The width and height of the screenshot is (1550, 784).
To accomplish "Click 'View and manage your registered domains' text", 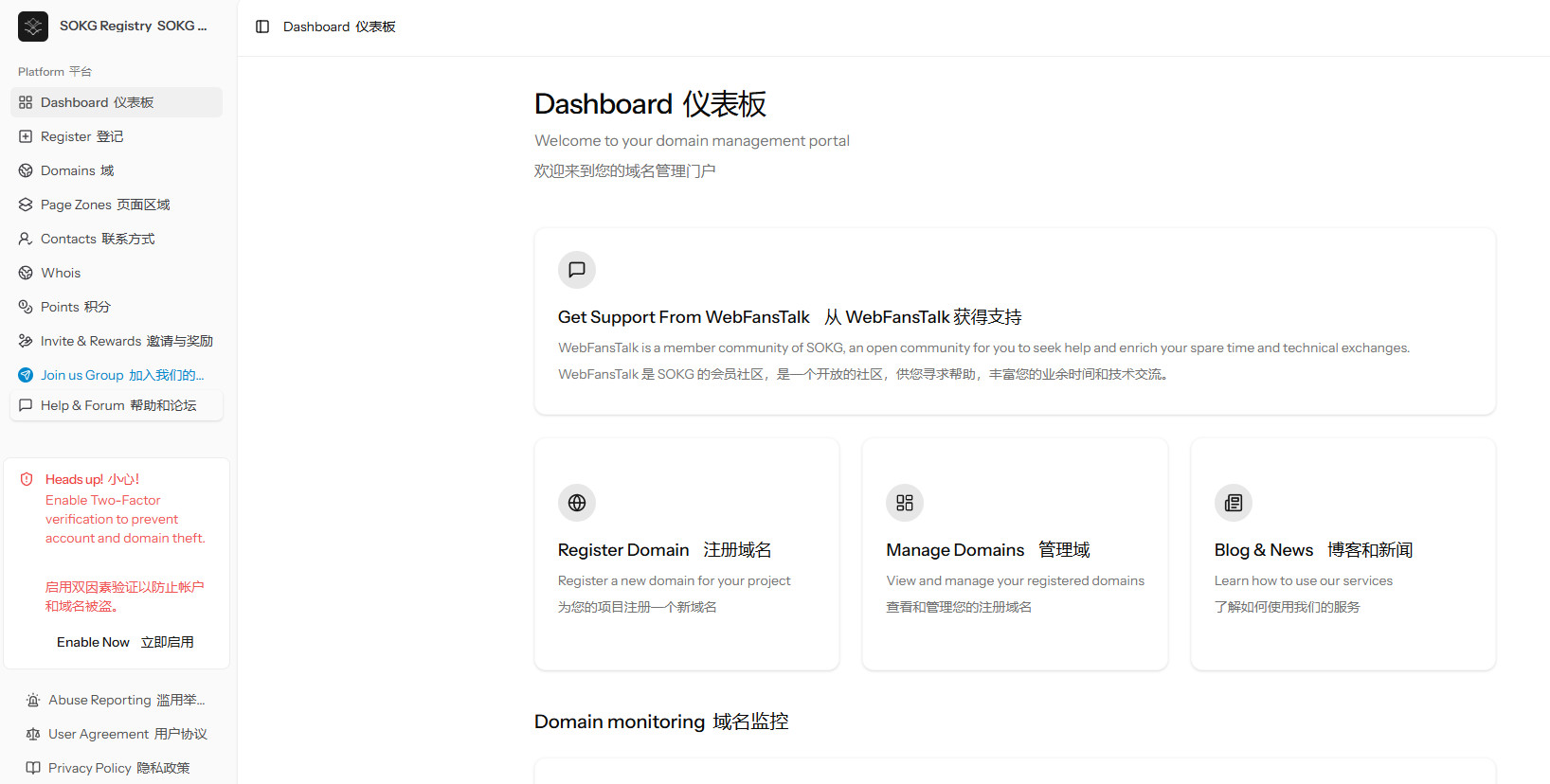I will coord(1015,580).
